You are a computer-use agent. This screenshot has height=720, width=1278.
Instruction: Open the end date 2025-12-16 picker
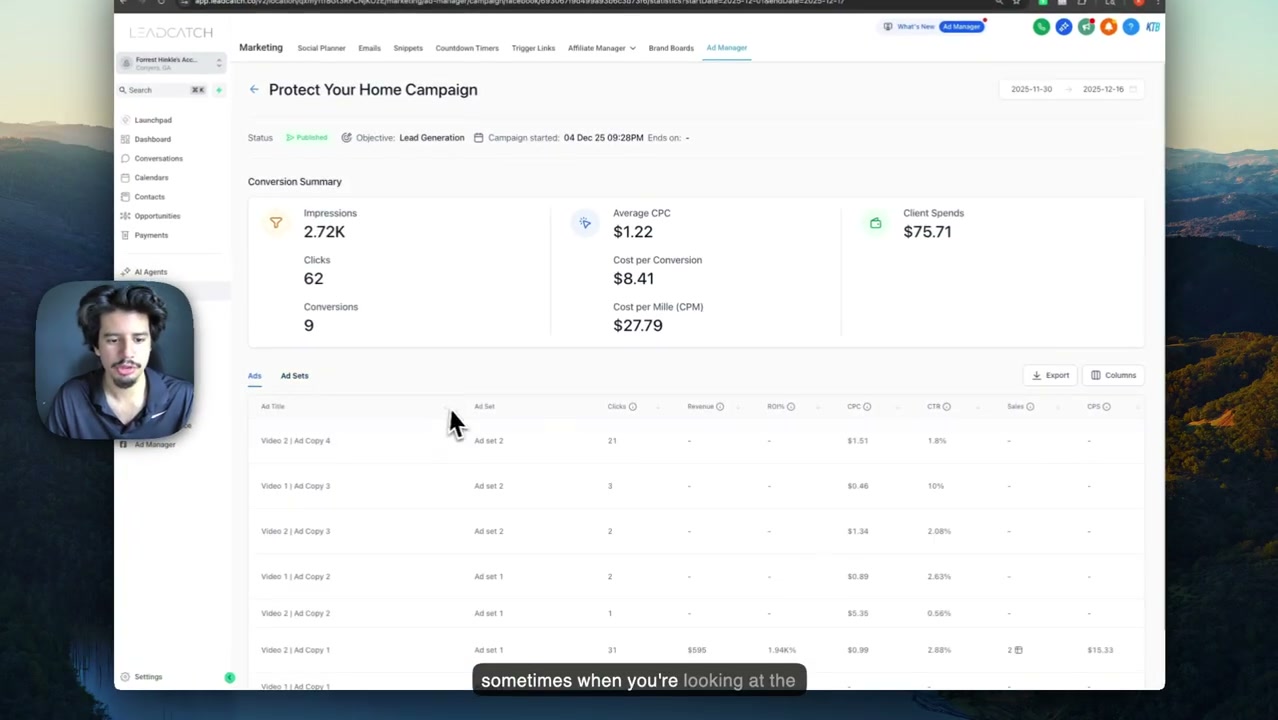click(x=1103, y=89)
